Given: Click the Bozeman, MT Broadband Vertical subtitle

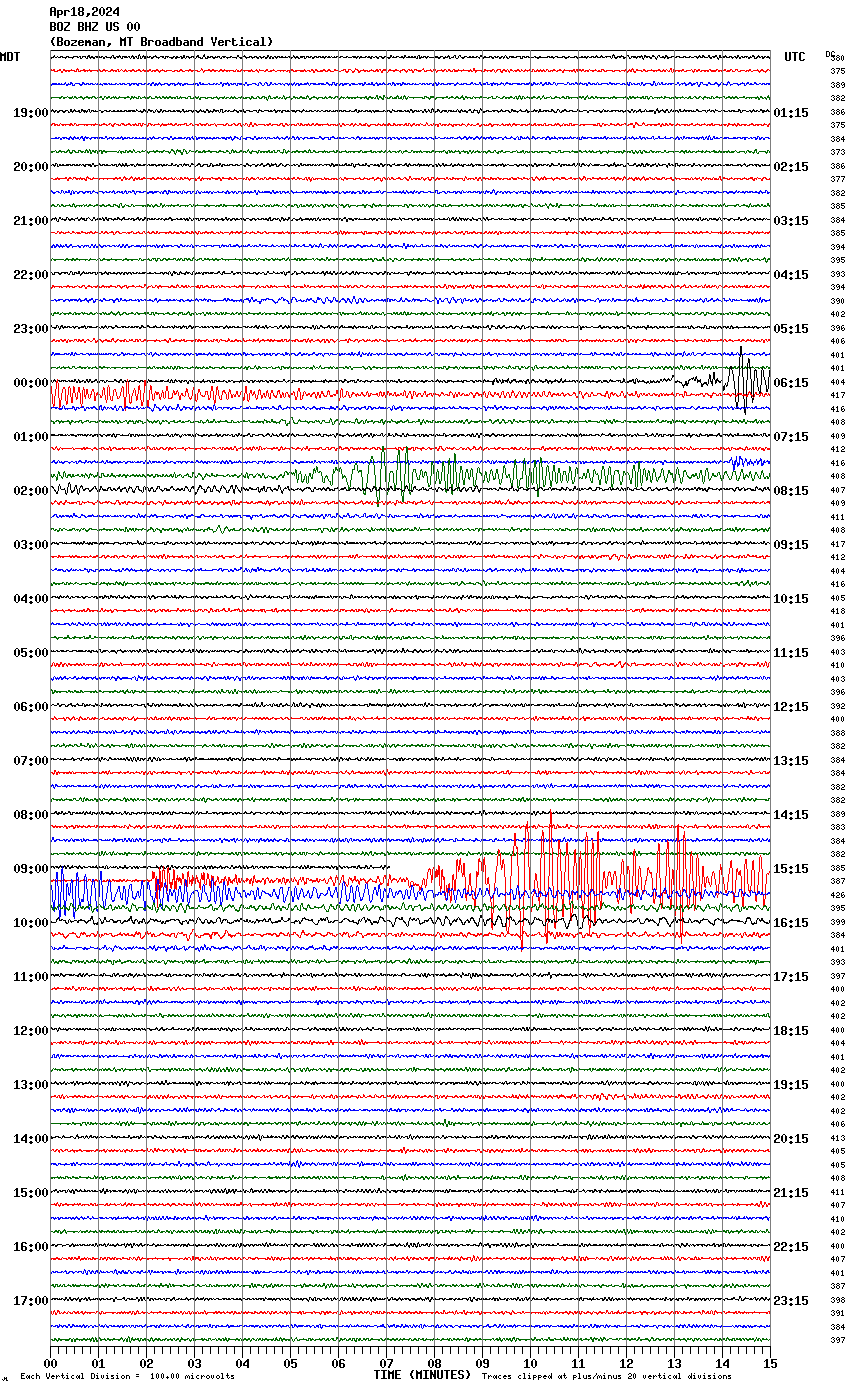Looking at the screenshot, I should click(161, 42).
